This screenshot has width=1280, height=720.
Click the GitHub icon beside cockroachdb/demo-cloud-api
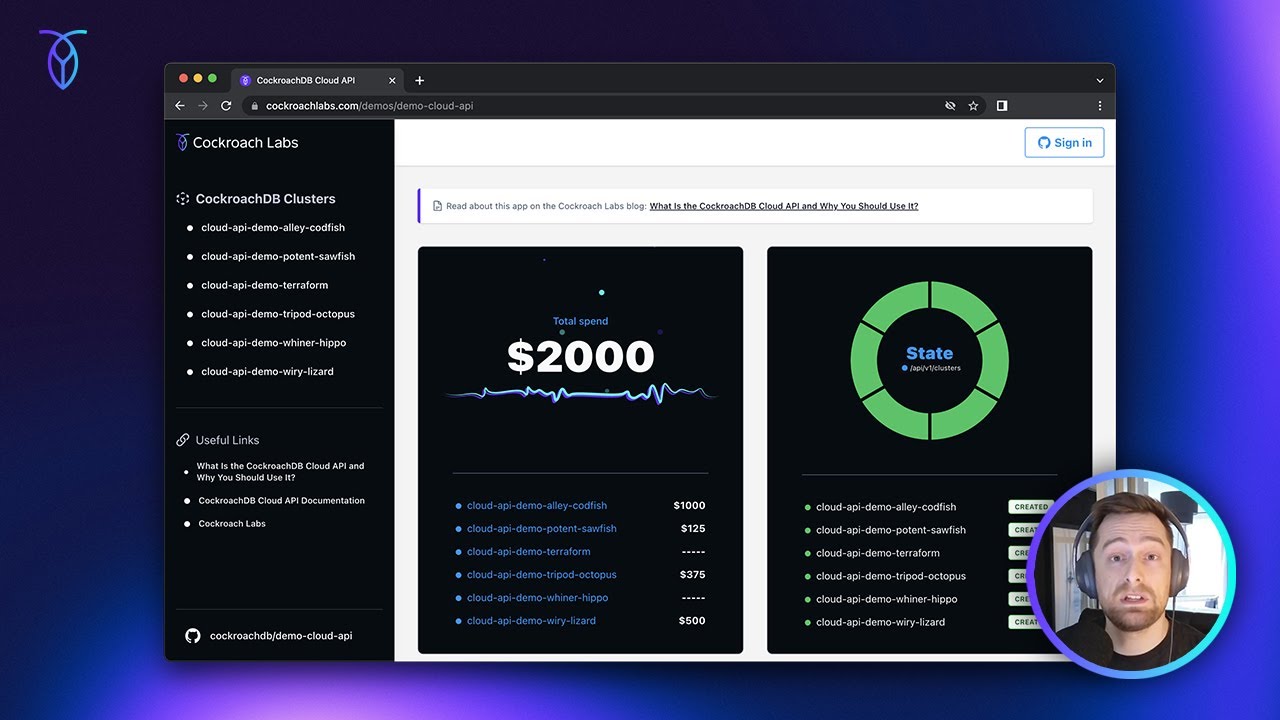(x=193, y=636)
